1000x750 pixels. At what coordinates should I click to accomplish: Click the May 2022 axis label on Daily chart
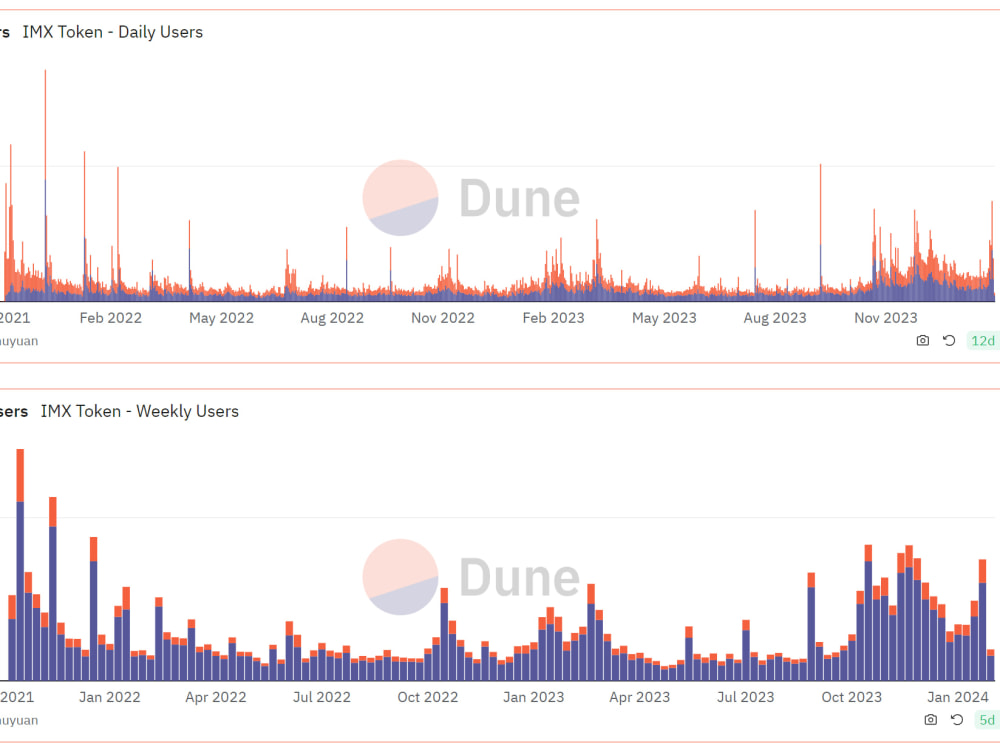pos(221,318)
